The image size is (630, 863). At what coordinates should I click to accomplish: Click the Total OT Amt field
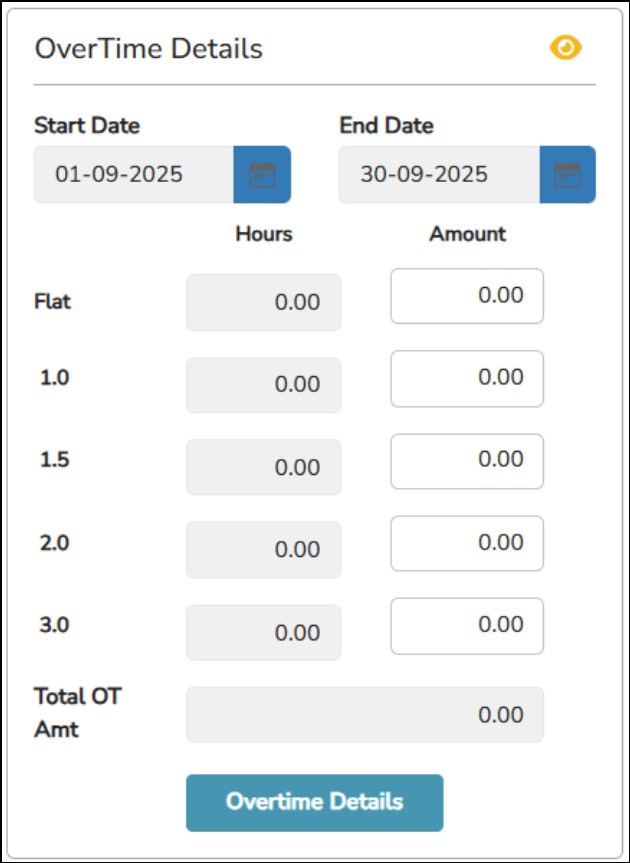click(365, 715)
